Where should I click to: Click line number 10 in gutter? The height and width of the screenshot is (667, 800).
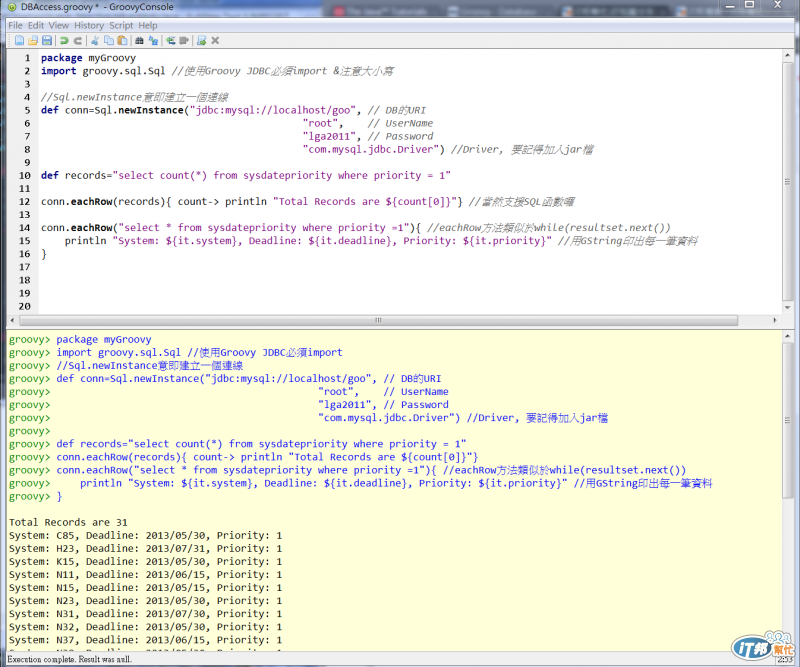point(24,176)
